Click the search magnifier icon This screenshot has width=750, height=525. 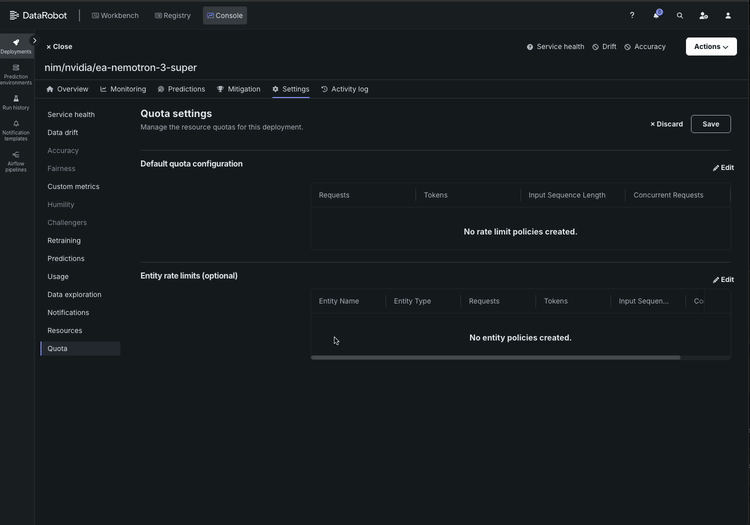point(680,15)
